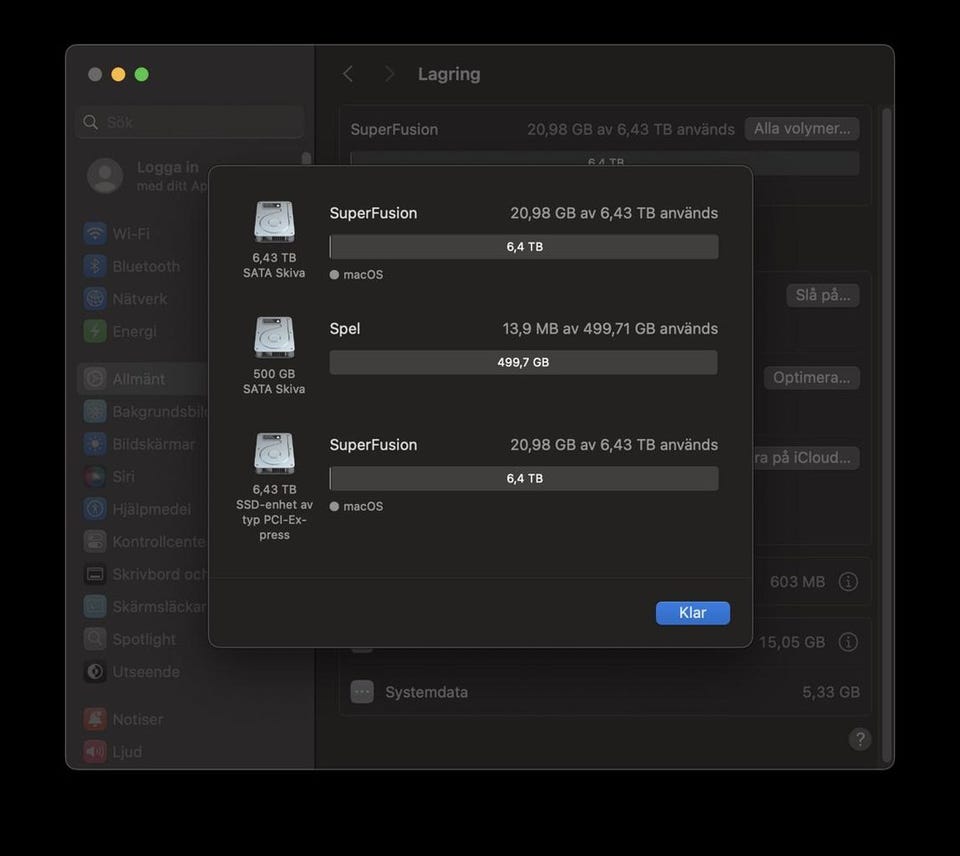Show info for the 15,05 GB item
The width and height of the screenshot is (960, 856).
click(848, 642)
